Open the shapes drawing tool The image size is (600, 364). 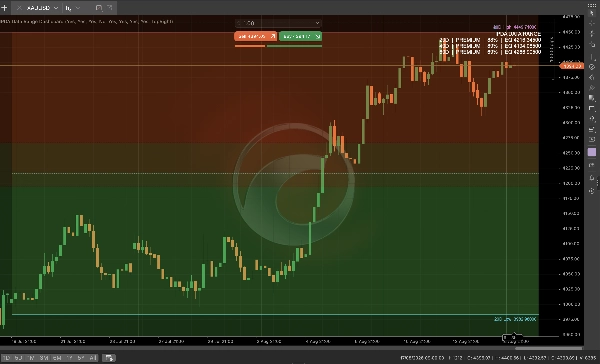coord(592,98)
